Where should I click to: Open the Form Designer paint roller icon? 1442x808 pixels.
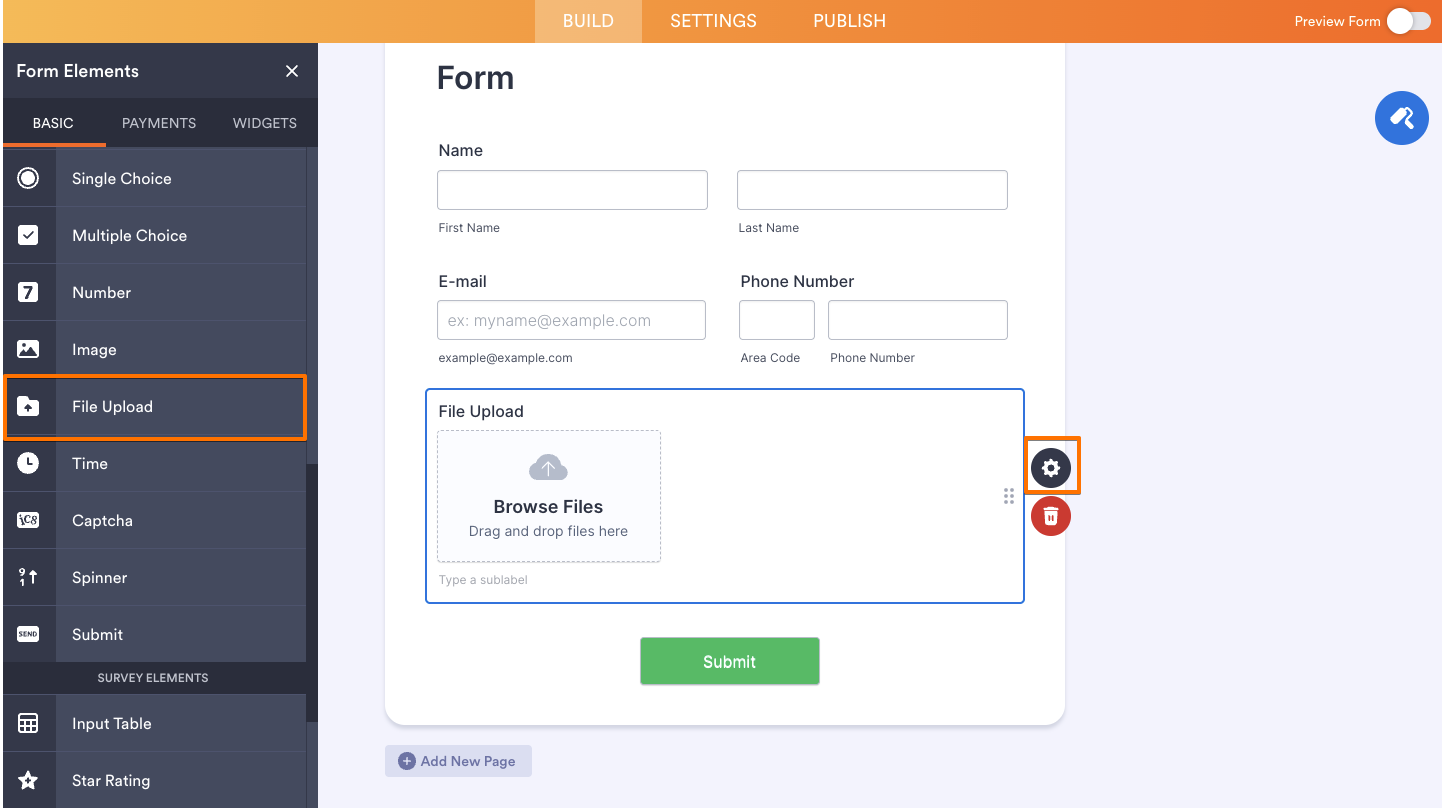click(x=1402, y=118)
